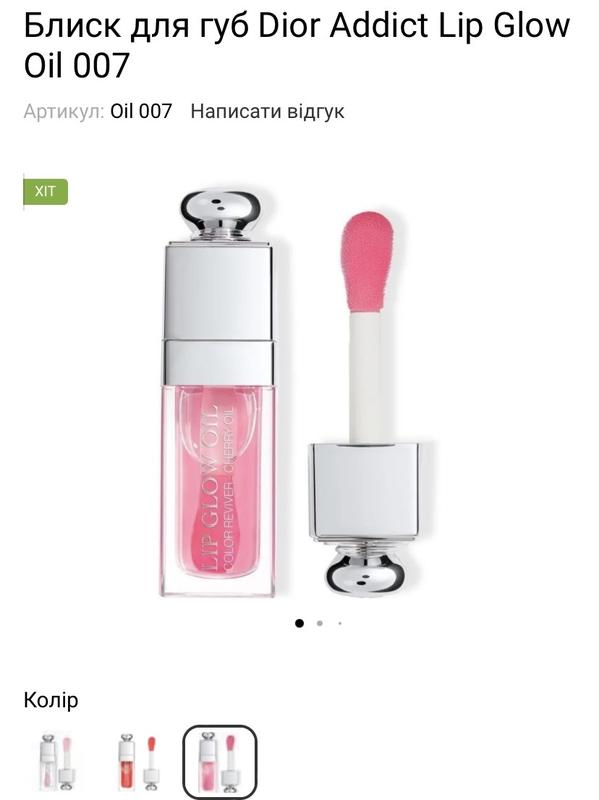Click the 'Колір' section label
The height and width of the screenshot is (800, 599).
pos(51,701)
